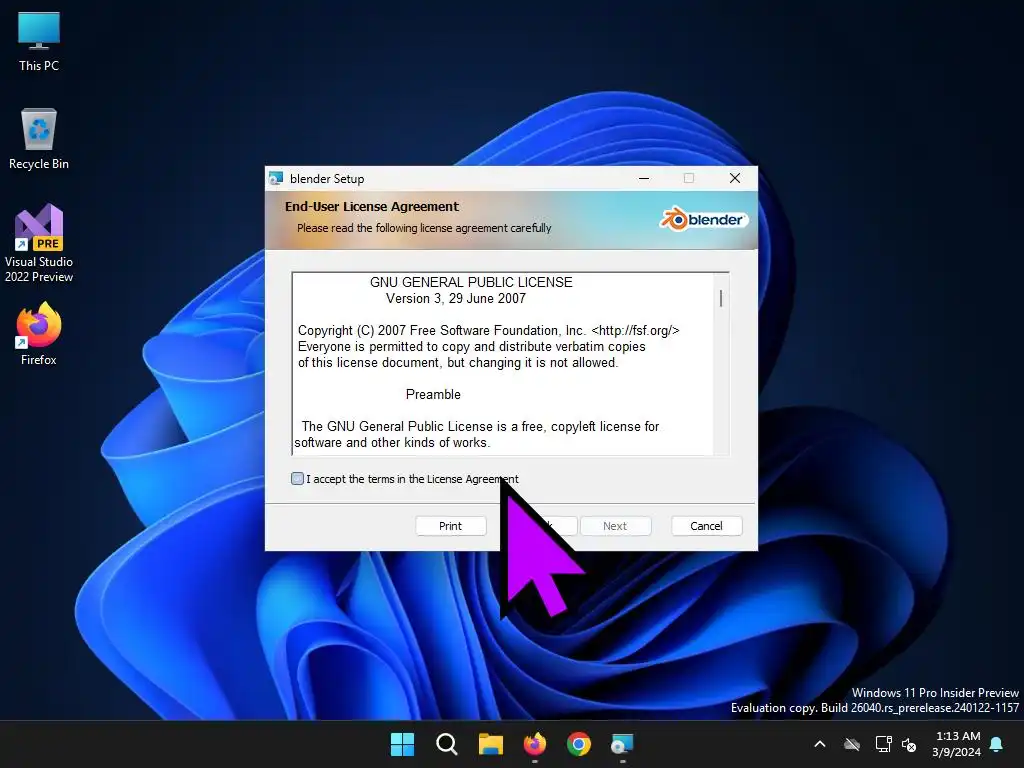Click the 'End-User License Agreement' heading

pyautogui.click(x=372, y=206)
